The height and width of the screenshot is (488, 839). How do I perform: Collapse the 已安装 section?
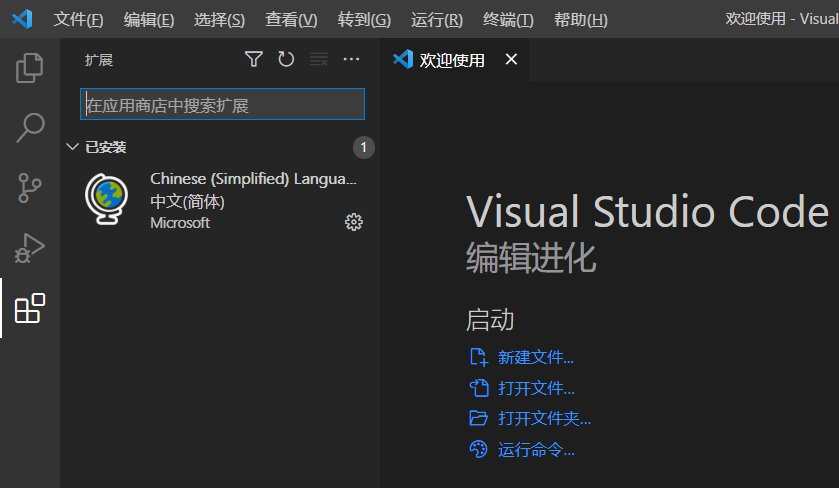coord(72,147)
